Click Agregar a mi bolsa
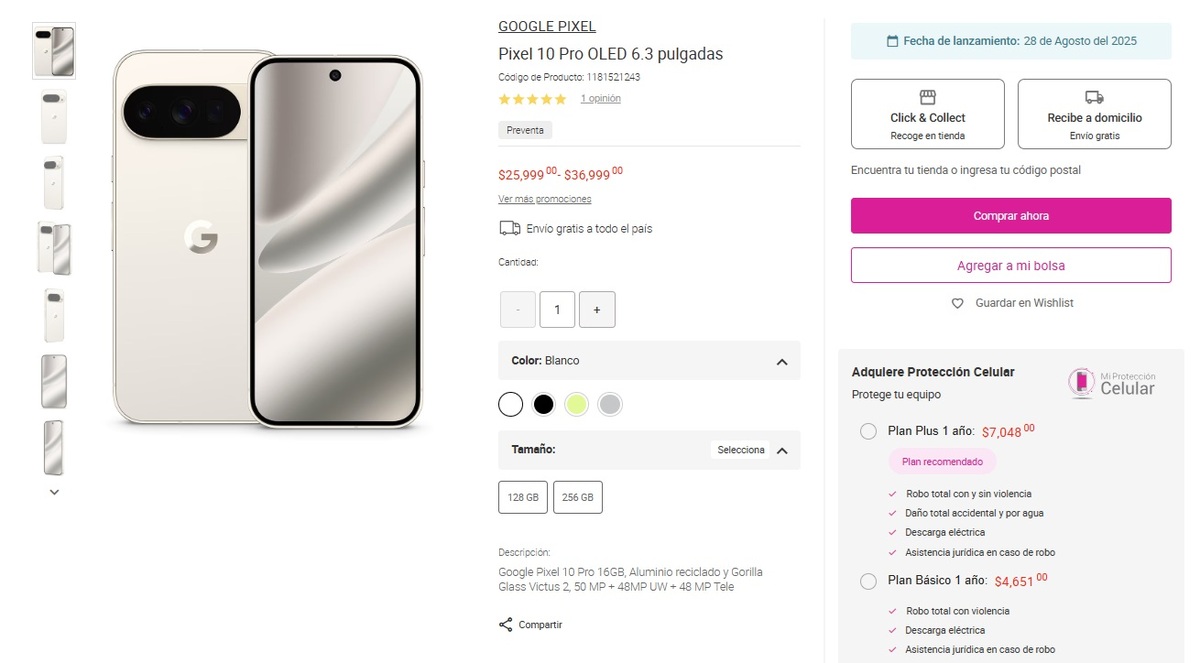 (1010, 266)
